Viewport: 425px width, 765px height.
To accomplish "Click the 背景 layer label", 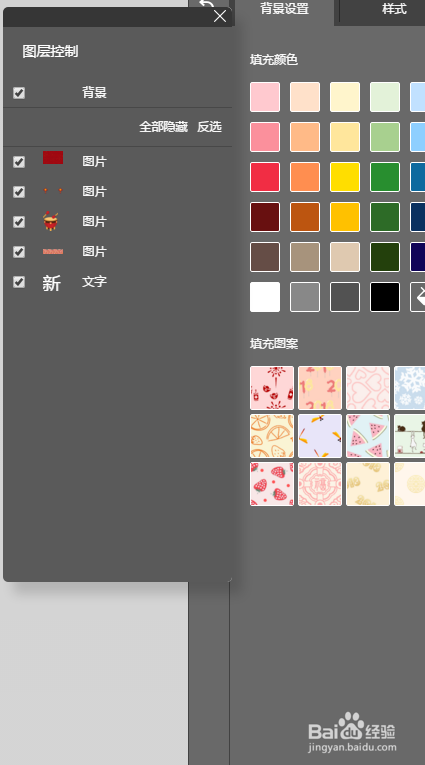I will pos(94,92).
